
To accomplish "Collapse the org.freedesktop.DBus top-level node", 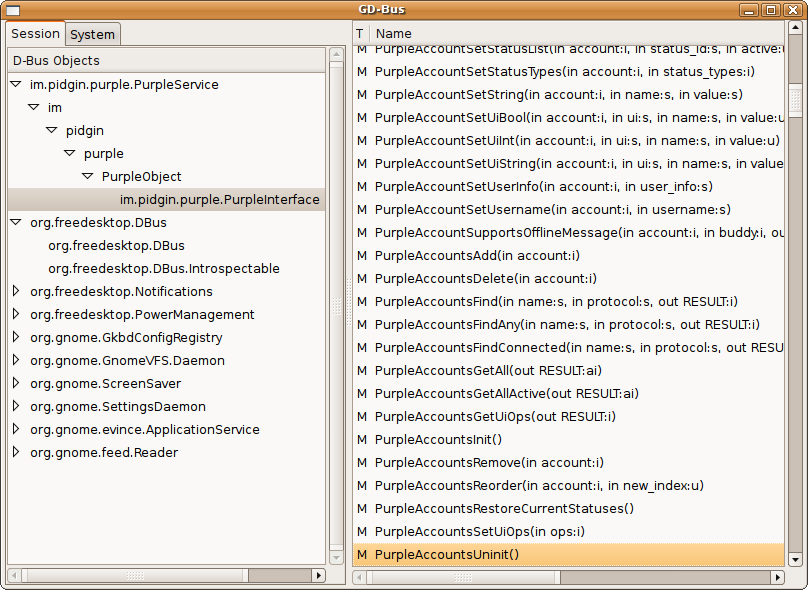I will click(16, 222).
